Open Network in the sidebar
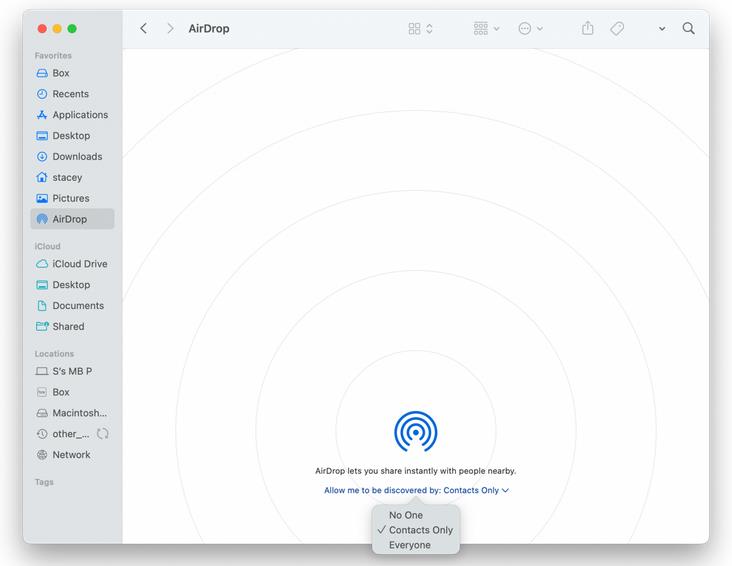732x566 pixels. (x=72, y=455)
